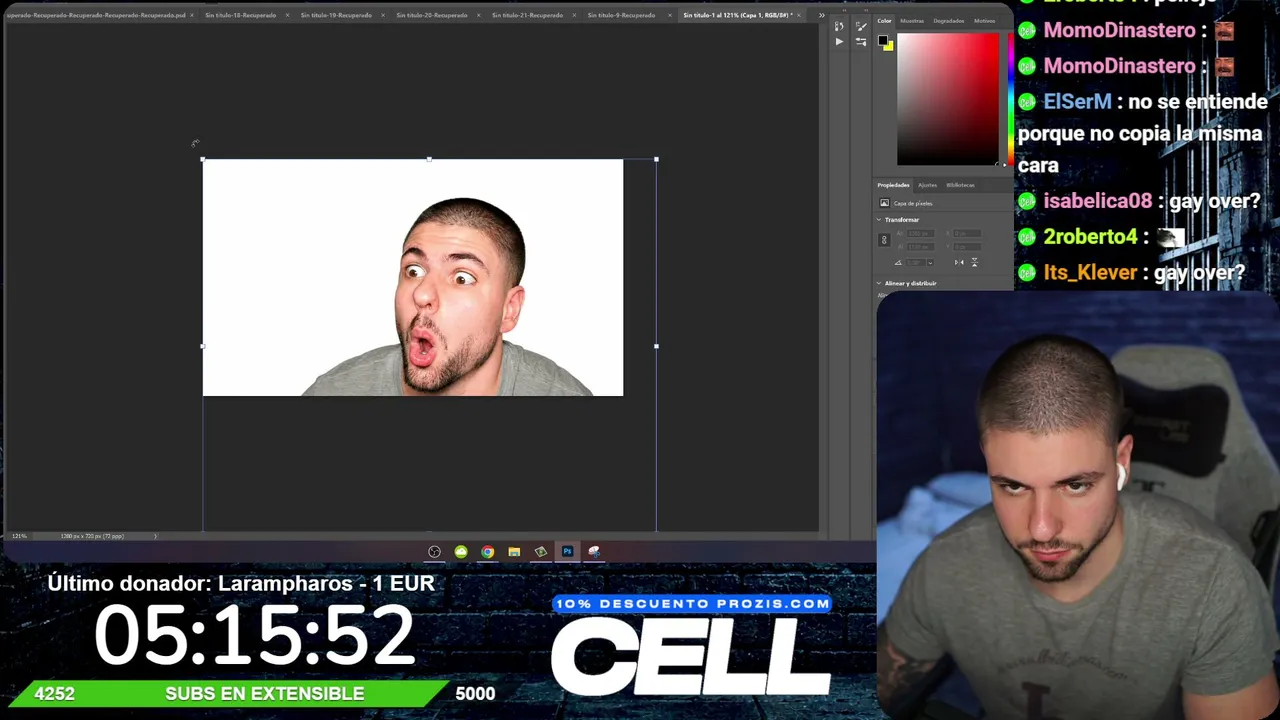Switch to Sin título-21-Recuperado document tab

coord(527,15)
